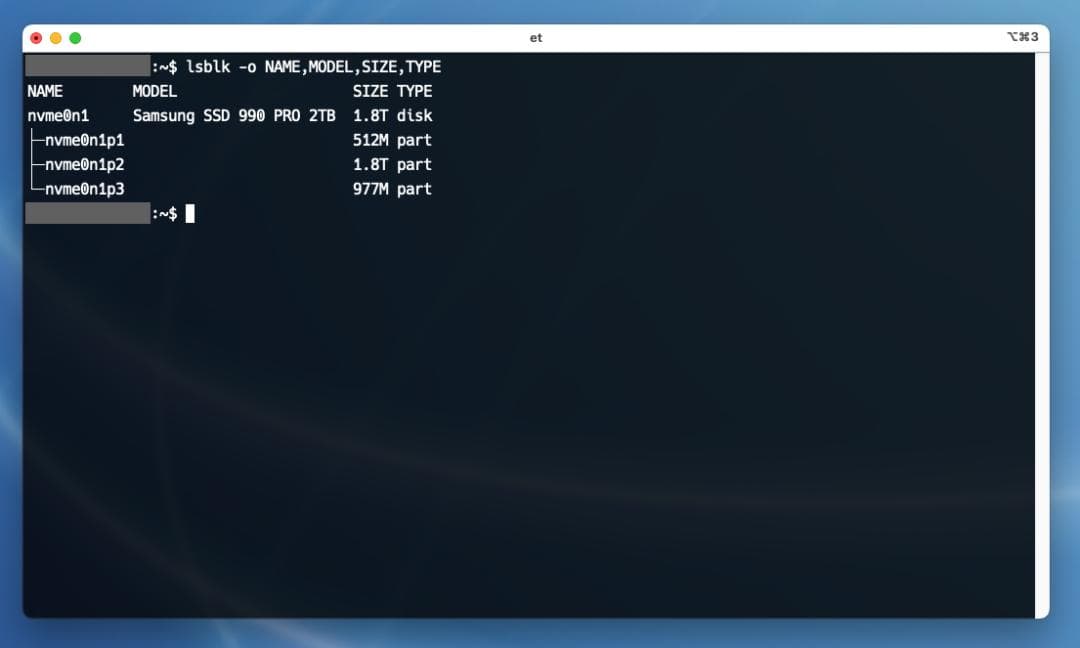Select the TYPE column header
Screen dimensions: 1080x648
(x=415, y=91)
